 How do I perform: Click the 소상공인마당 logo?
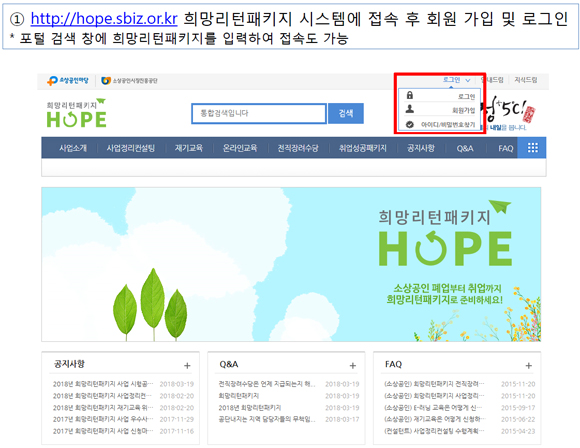(x=68, y=81)
